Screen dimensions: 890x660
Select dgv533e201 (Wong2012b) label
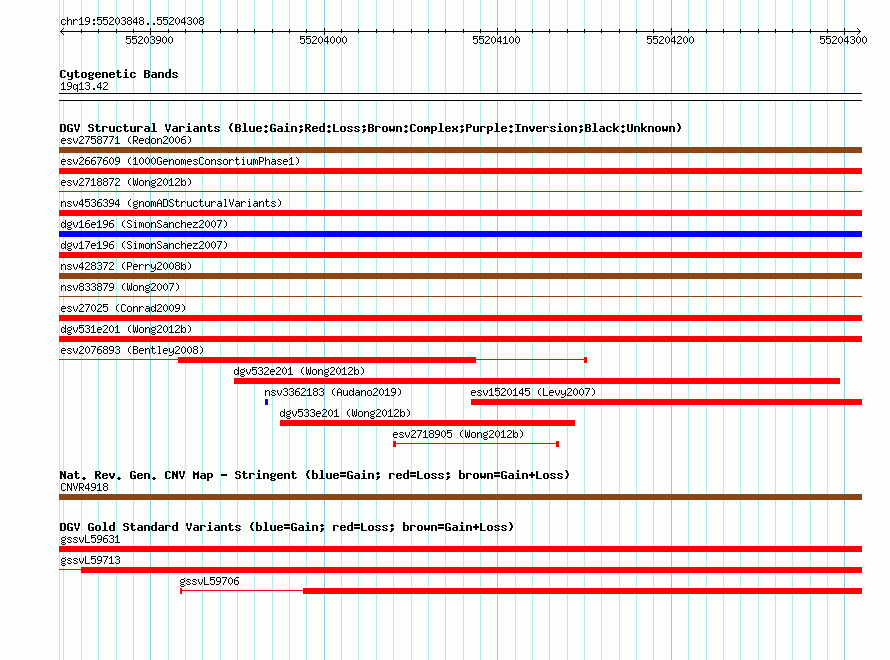[345, 413]
